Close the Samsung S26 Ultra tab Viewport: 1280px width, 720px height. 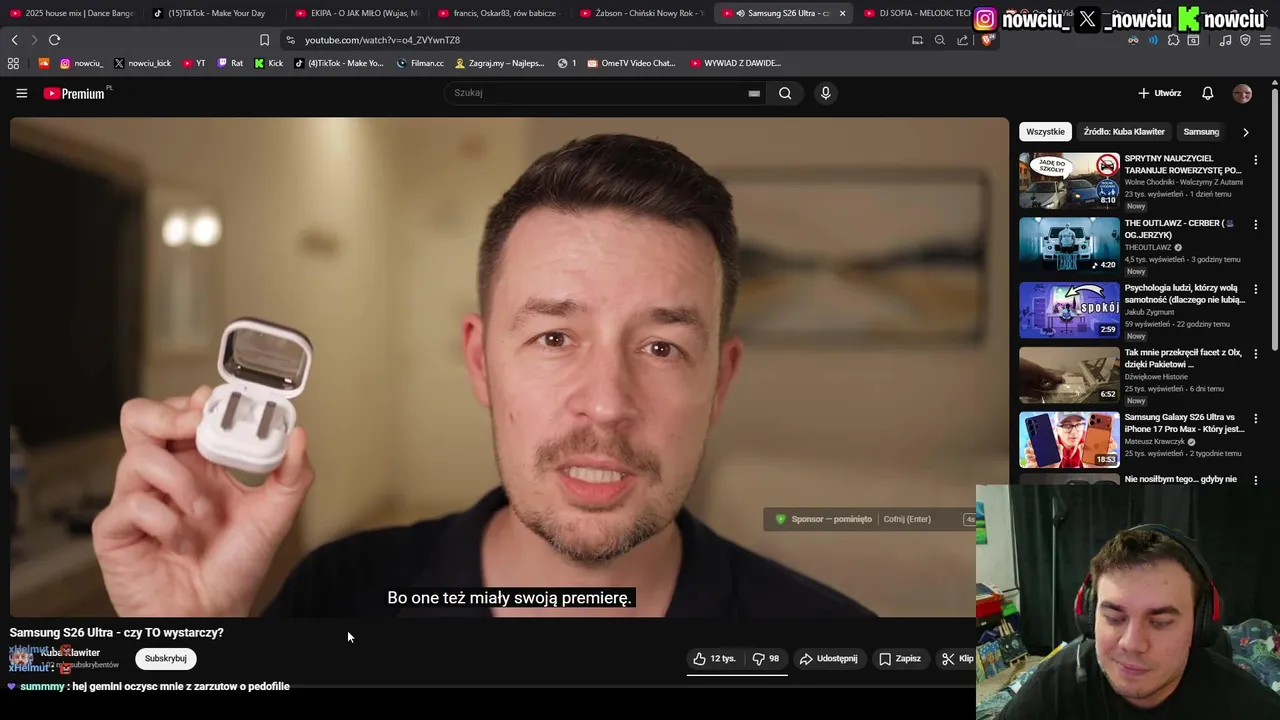(x=842, y=13)
